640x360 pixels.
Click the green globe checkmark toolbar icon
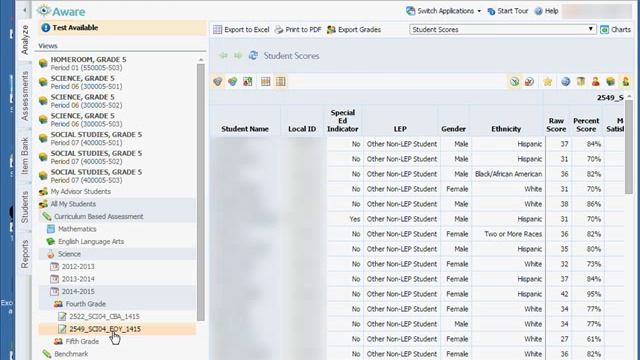tap(515, 82)
